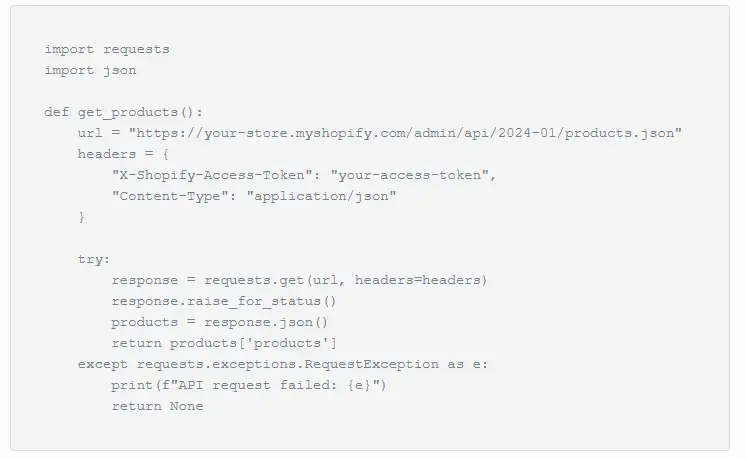Click the 'import requests' line
This screenshot has height=459, width=746.
(x=107, y=49)
